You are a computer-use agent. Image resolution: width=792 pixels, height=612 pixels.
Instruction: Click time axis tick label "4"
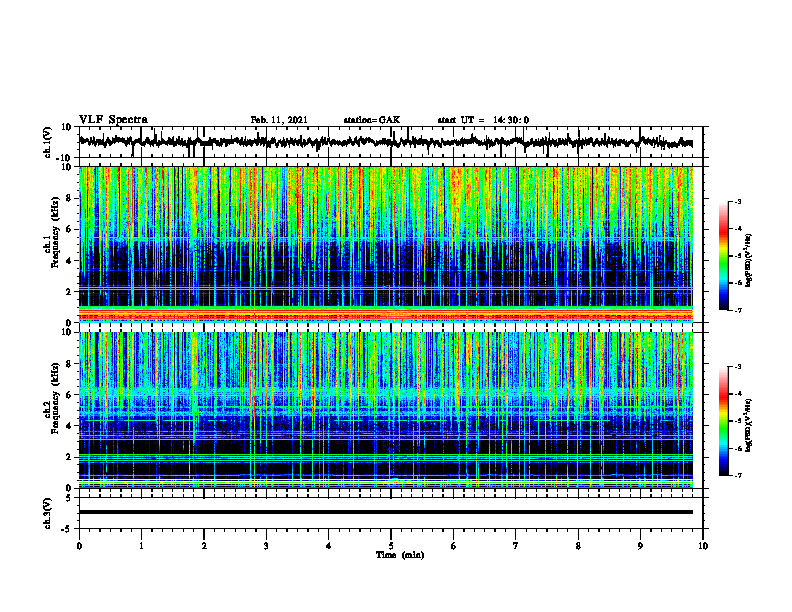coord(329,546)
